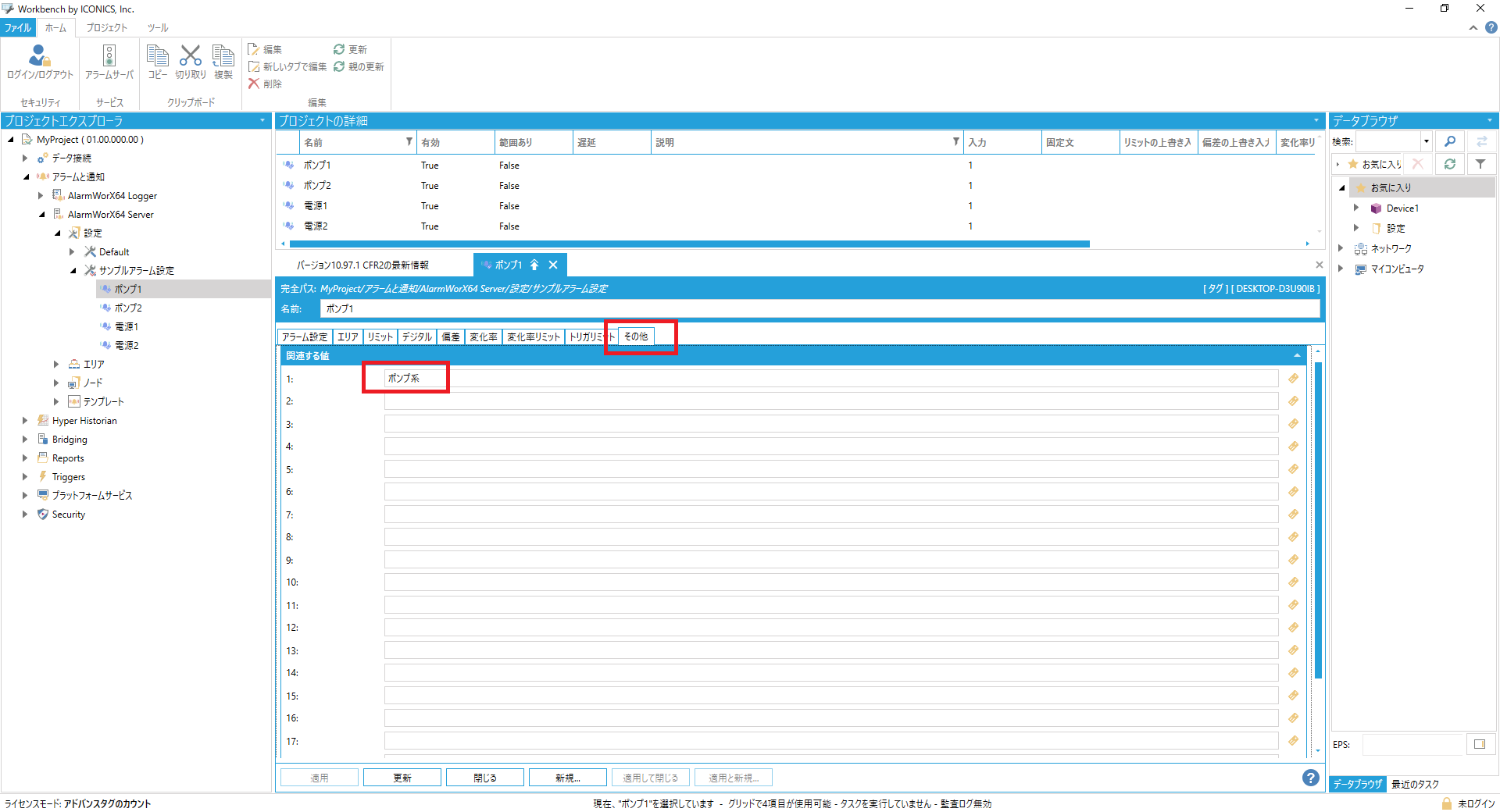Image resolution: width=1500 pixels, height=812 pixels.
Task: Click related value field 3
Action: 831,424
